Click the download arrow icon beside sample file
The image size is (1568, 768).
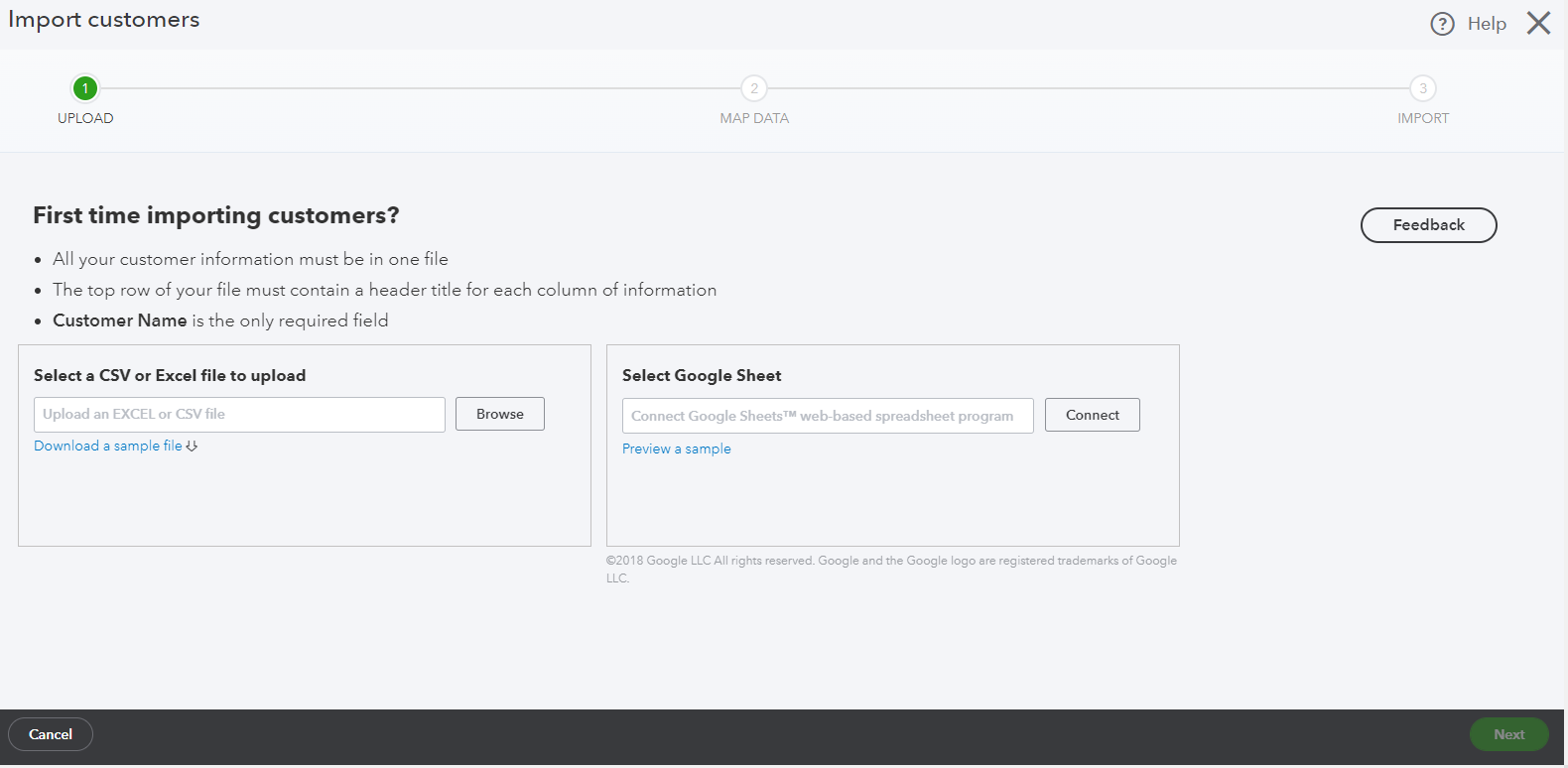pos(193,447)
